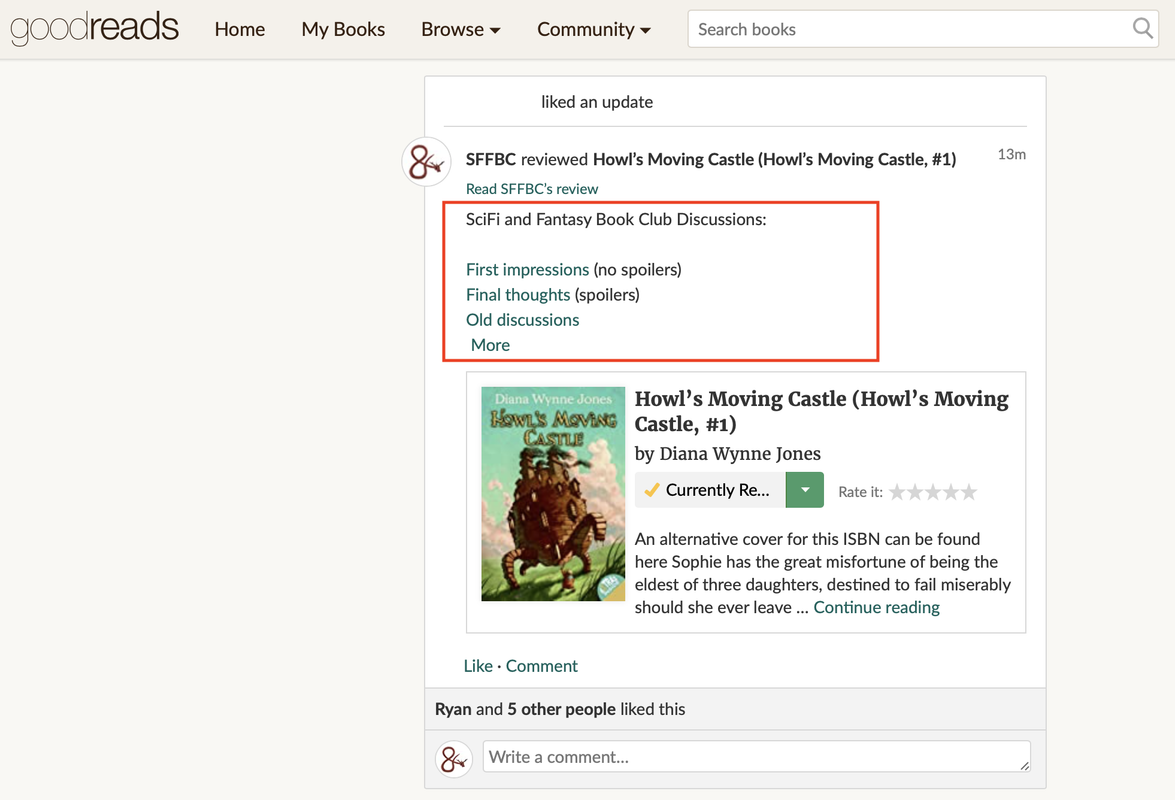The height and width of the screenshot is (800, 1175).
Task: Open author Diana Wynne Jones page
Action: point(740,454)
